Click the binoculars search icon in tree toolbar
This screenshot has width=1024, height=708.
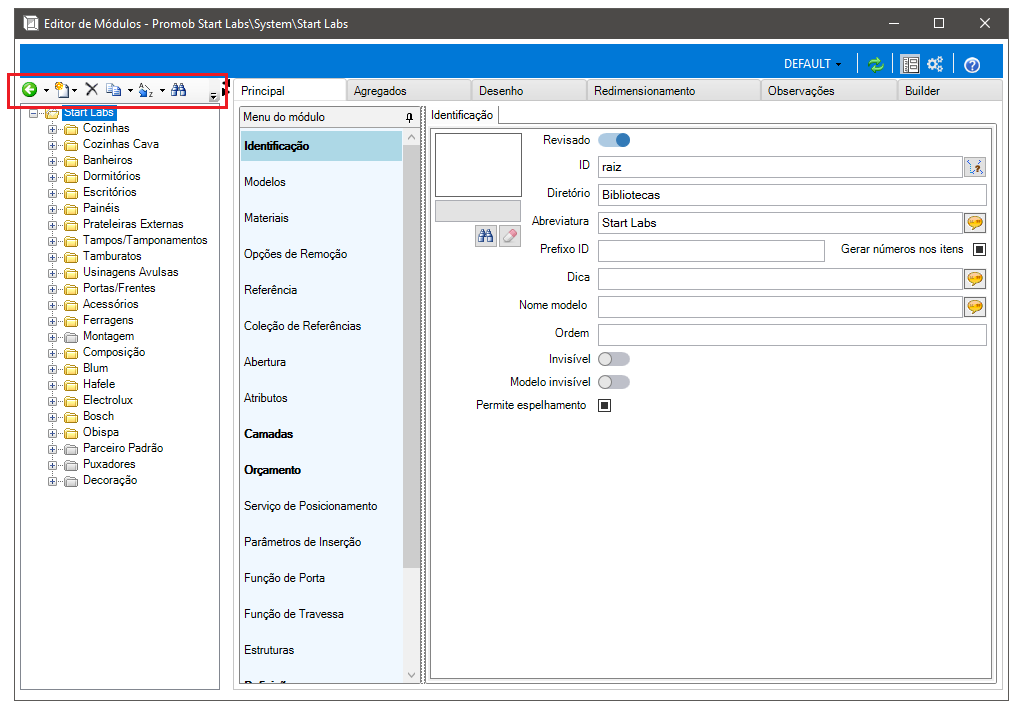(178, 89)
